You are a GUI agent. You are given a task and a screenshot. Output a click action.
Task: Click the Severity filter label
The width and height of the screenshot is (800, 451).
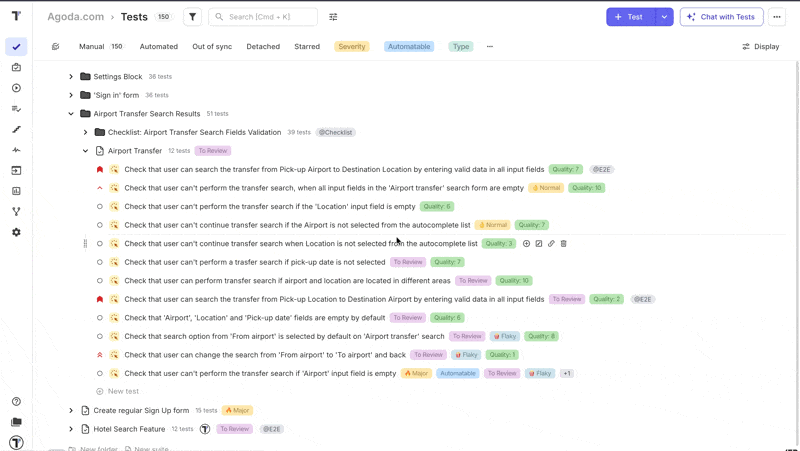point(352,46)
